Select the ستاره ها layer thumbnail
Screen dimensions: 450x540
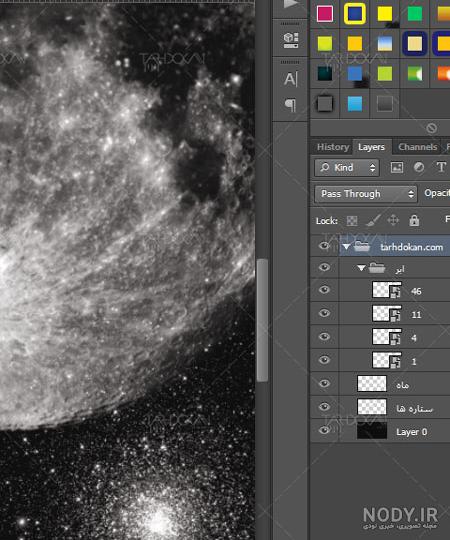coord(372,407)
